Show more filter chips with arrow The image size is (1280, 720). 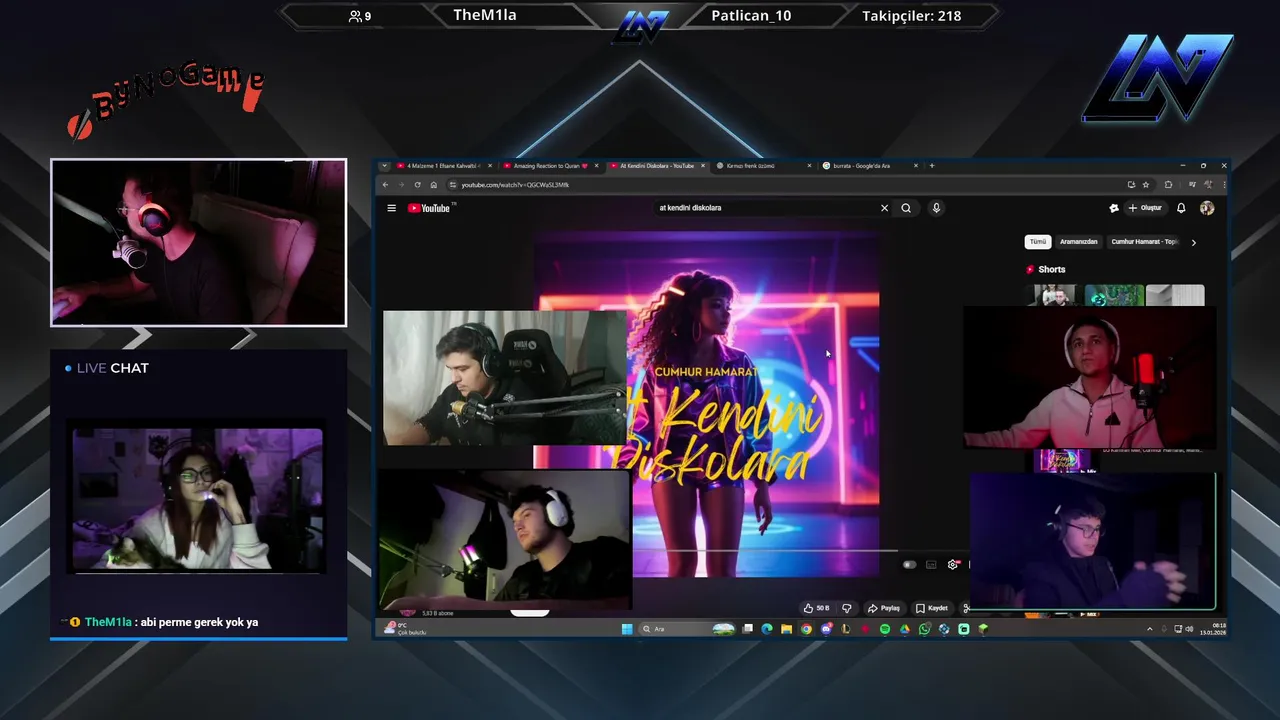tap(1193, 242)
